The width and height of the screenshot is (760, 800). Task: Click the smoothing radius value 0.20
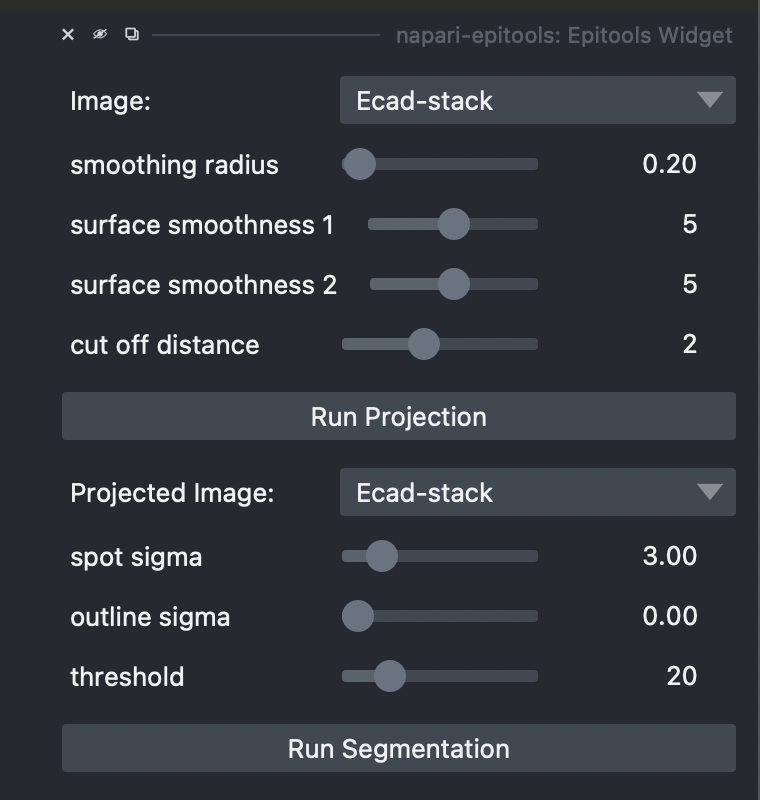point(670,164)
